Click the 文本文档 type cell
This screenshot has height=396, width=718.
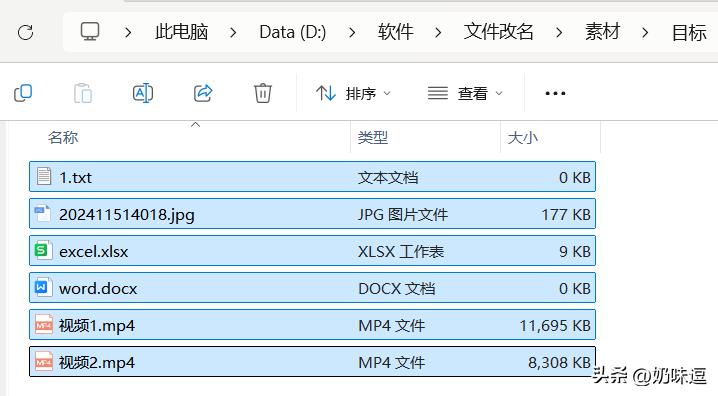point(388,177)
